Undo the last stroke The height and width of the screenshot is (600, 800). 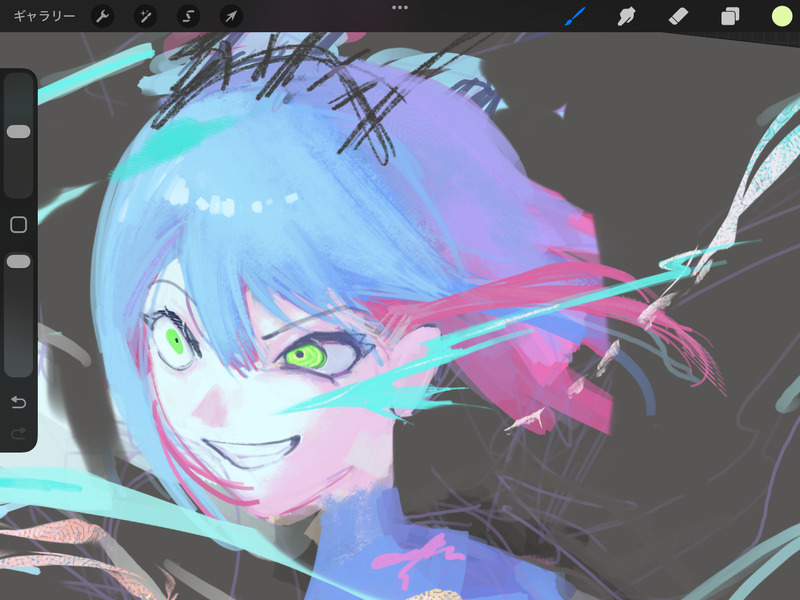coord(18,403)
